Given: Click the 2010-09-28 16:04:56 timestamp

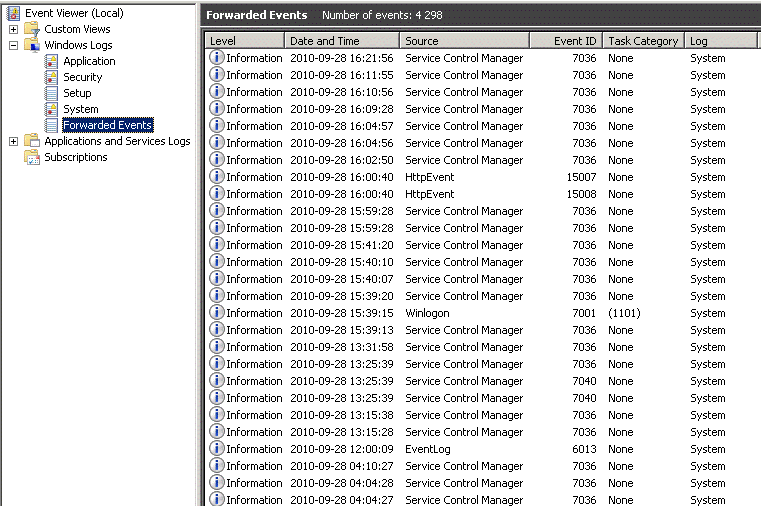Looking at the screenshot, I should [x=342, y=143].
